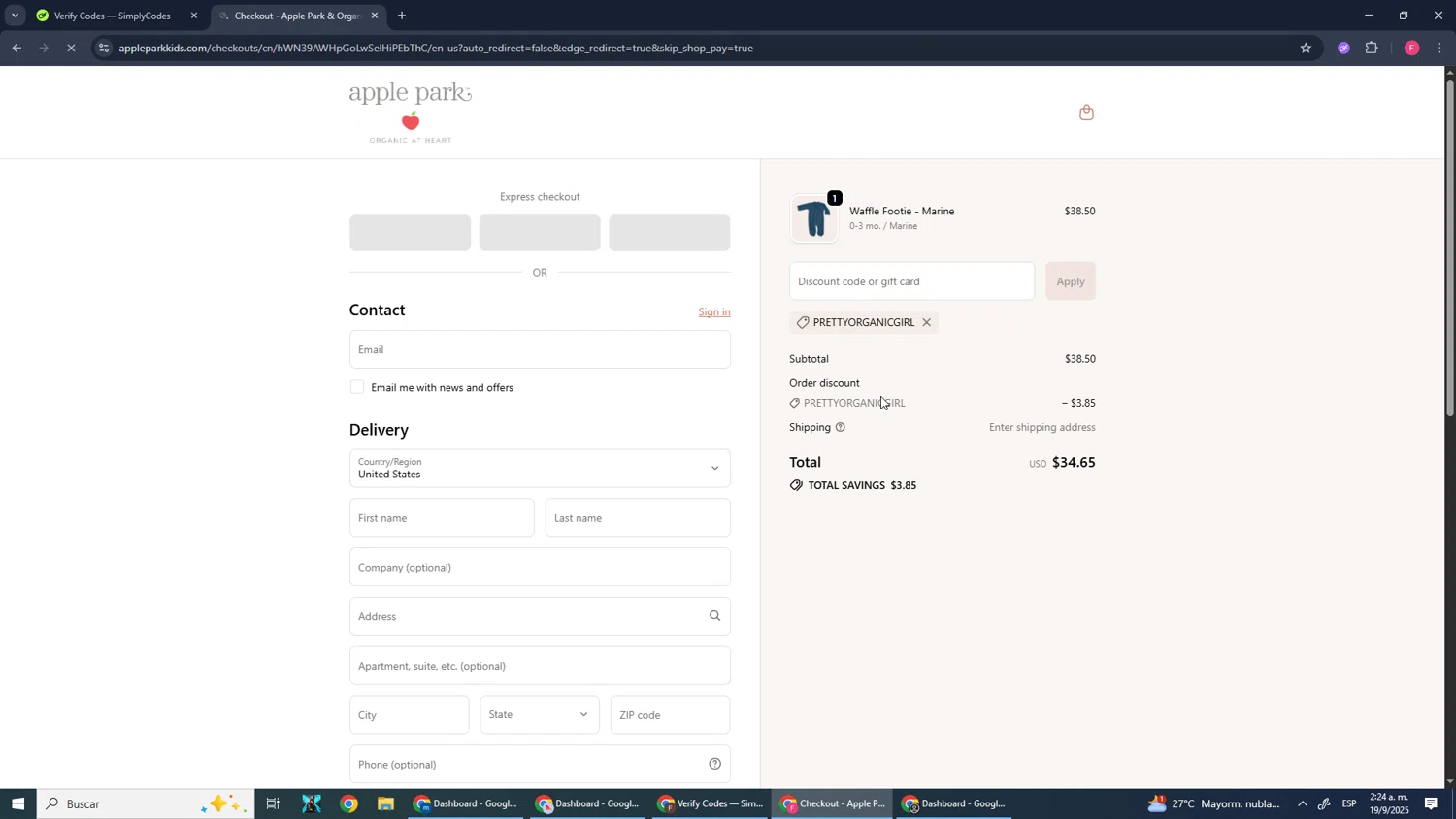Open File Explorer from the taskbar

[x=386, y=803]
